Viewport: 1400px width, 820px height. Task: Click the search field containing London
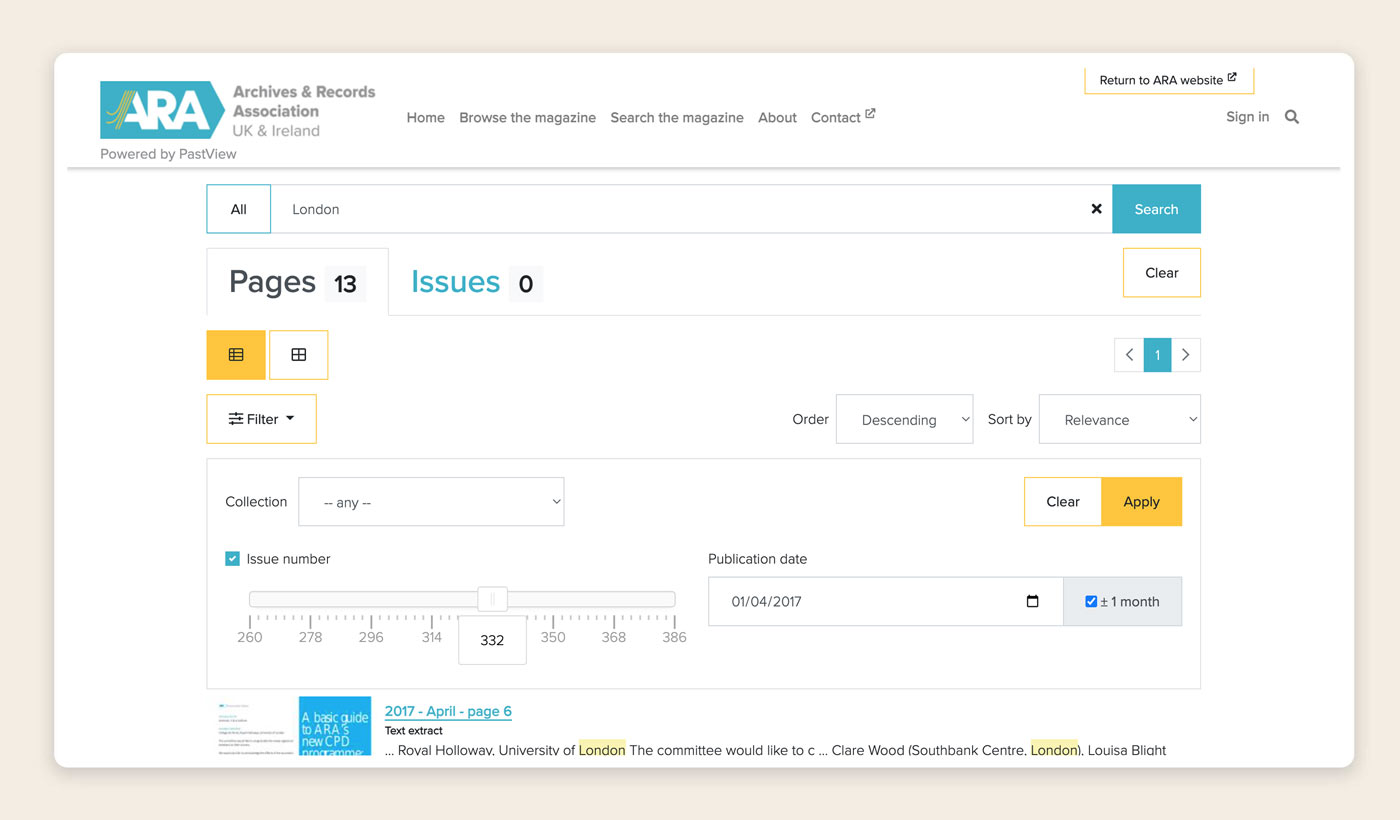680,209
